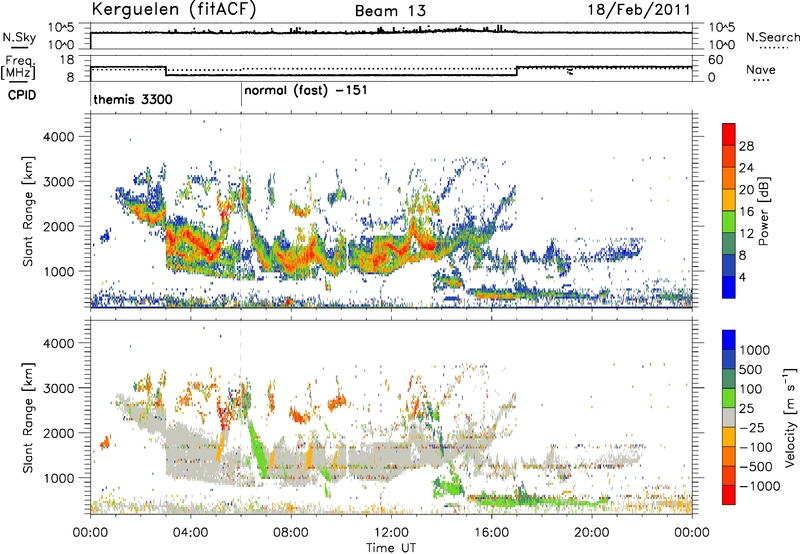Click the "4" label on the Power colorbar
800x554 pixels.
pyautogui.click(x=743, y=278)
